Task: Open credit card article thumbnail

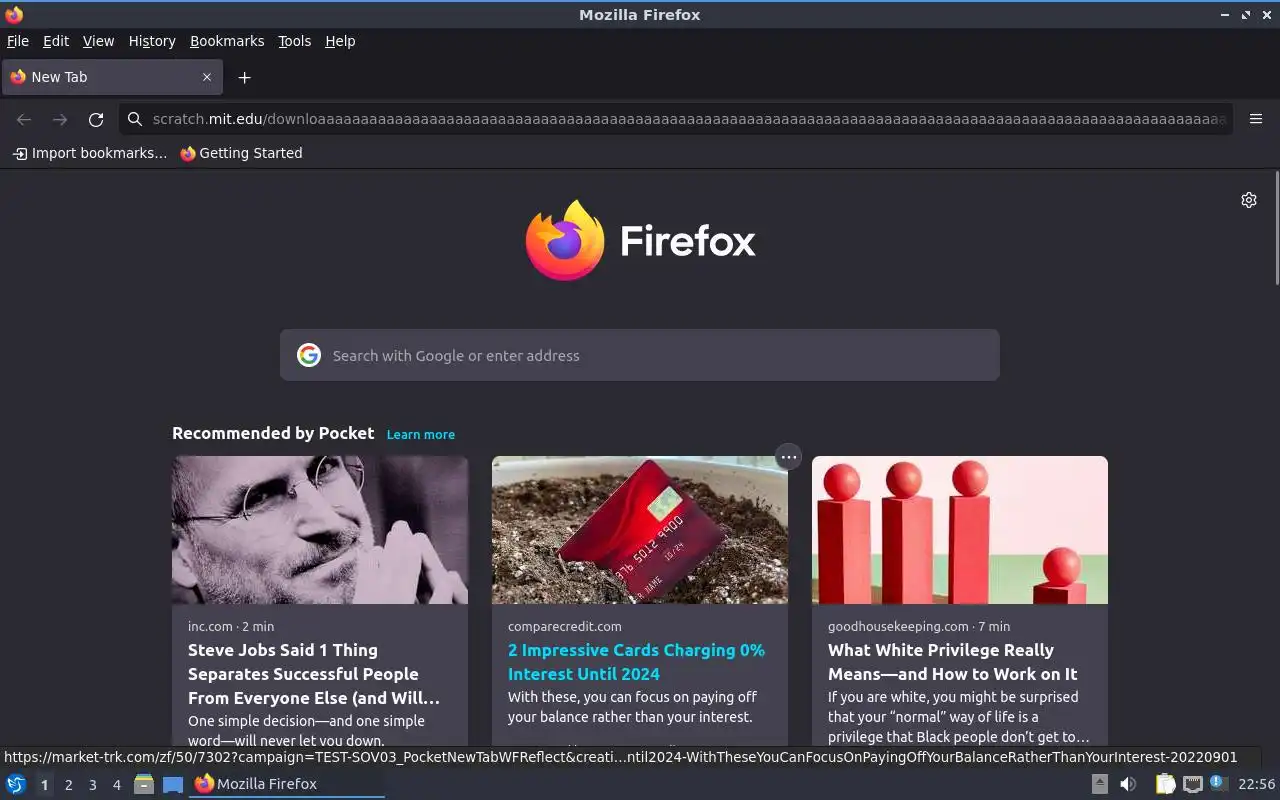Action: (640, 530)
